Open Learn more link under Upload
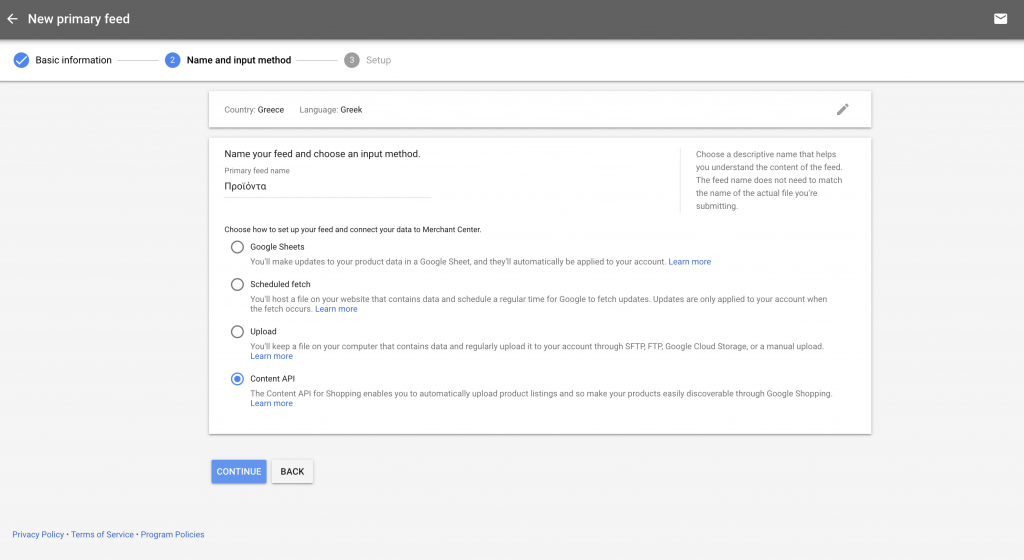1024x560 pixels. (x=272, y=356)
